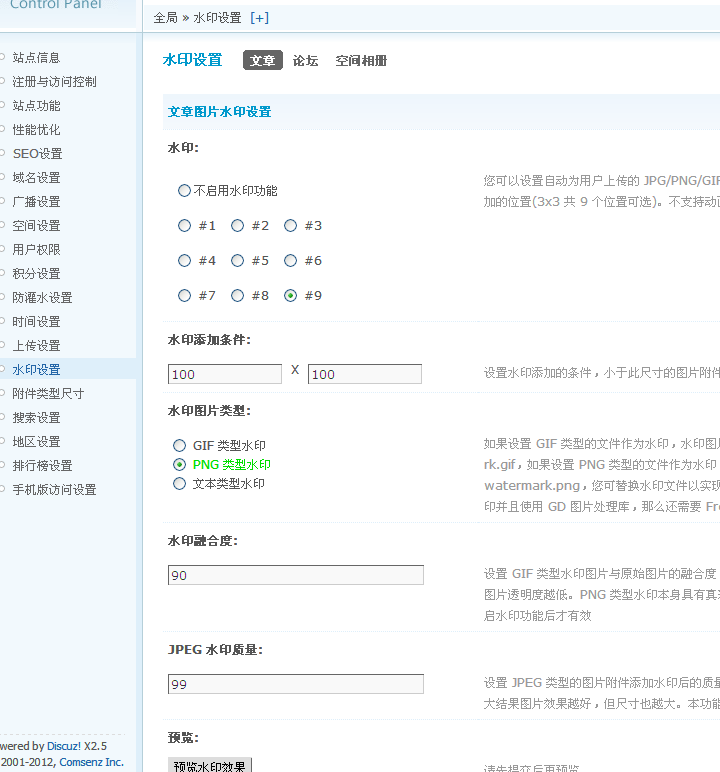Choose watermark position #2
720x772 pixels.
tap(237, 225)
